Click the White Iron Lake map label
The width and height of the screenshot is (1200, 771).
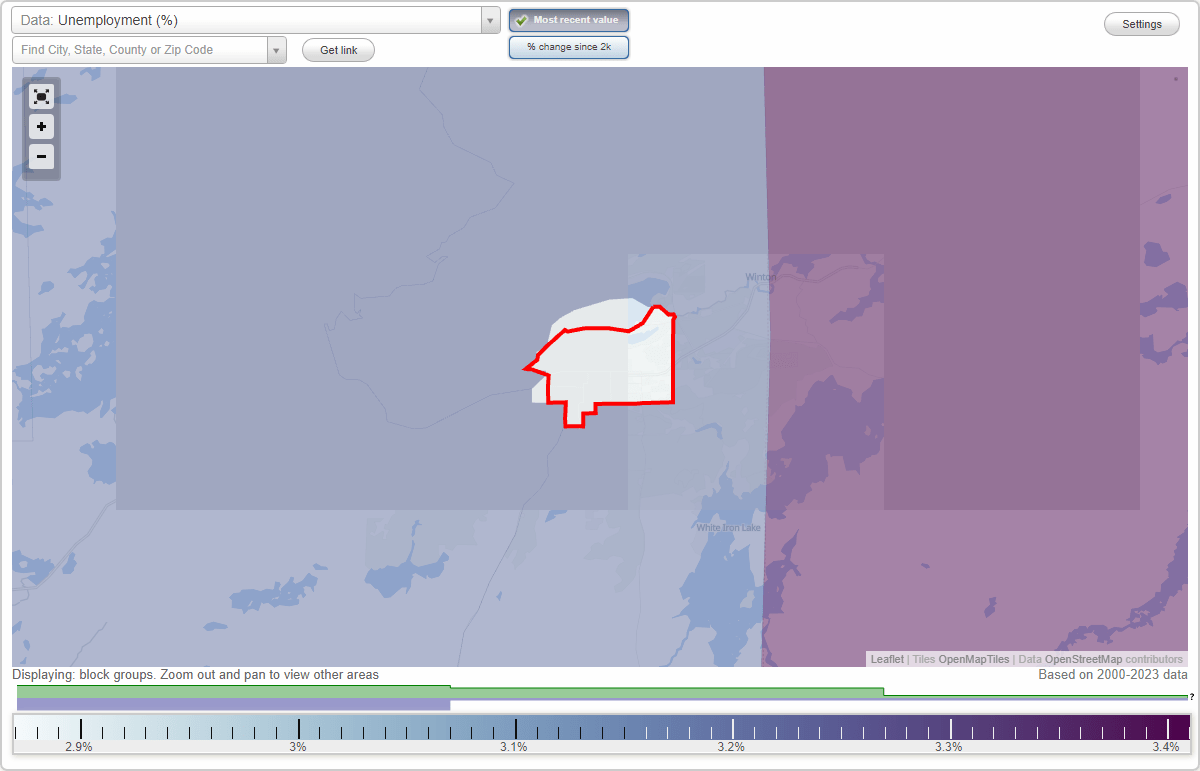click(728, 528)
